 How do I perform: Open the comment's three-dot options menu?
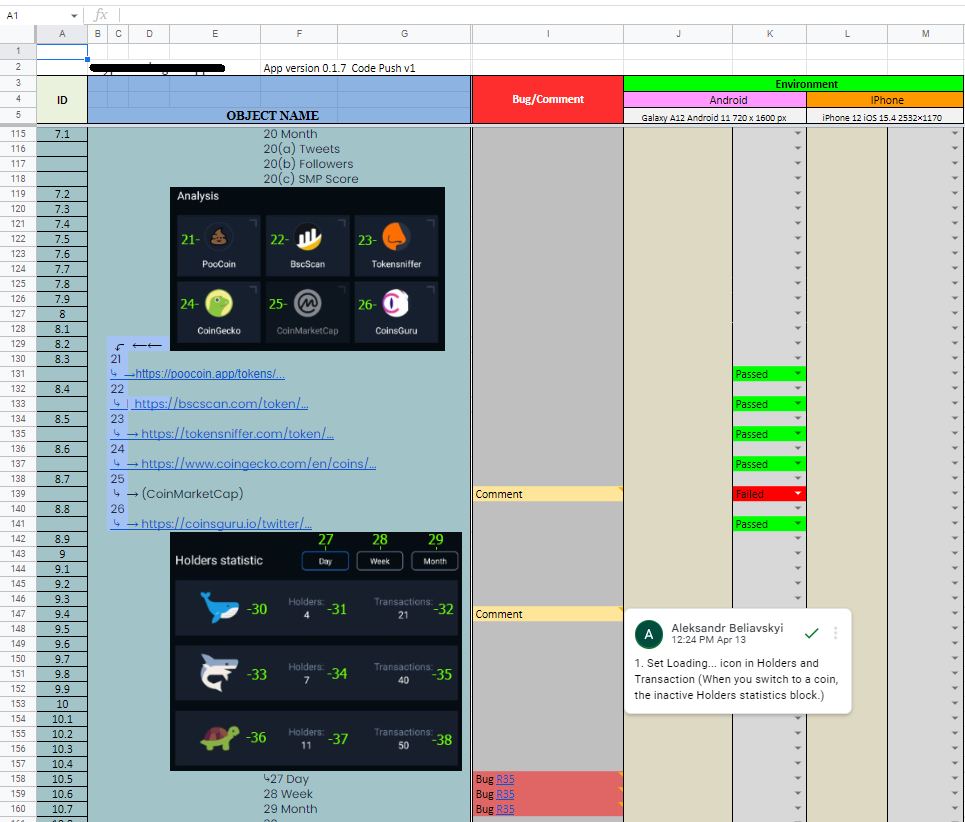tap(835, 633)
